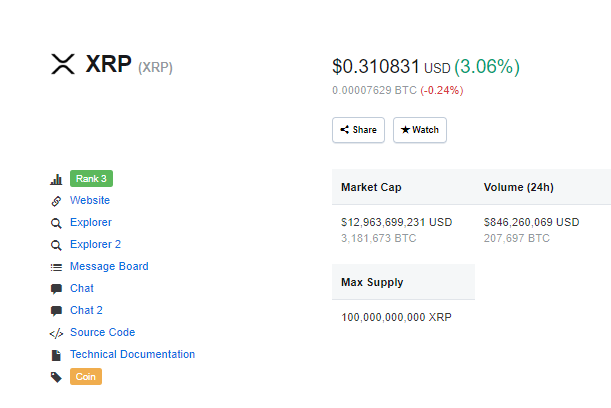This screenshot has height=408, width=611.
Task: Click the speech bubble icon beside Chat
Action: tap(56, 289)
